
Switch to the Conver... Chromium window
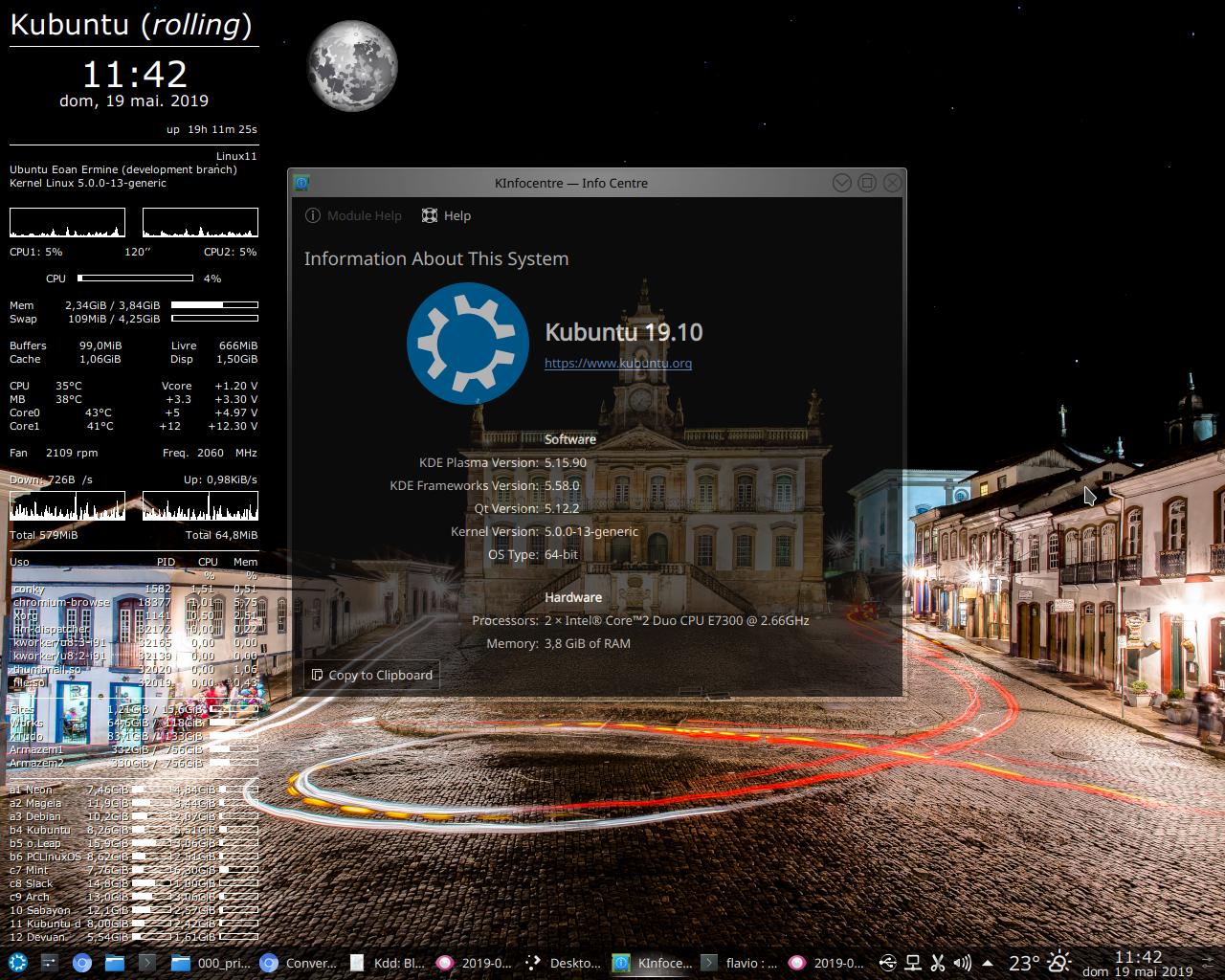[x=299, y=963]
